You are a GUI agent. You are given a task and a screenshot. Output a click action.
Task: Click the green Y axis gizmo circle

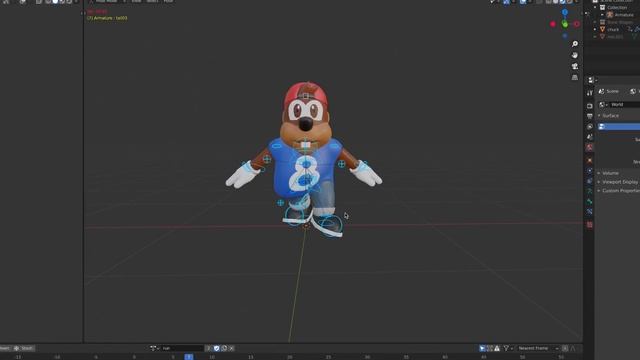tap(565, 24)
